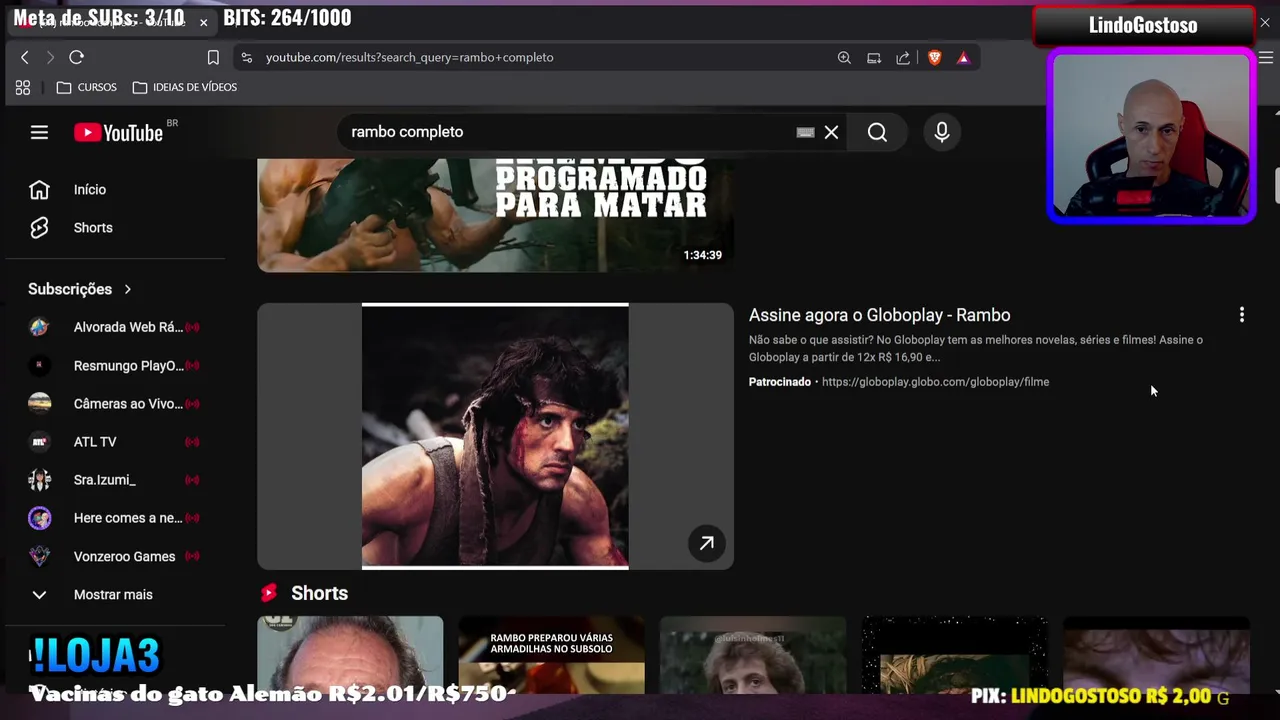Open ATL TV subscription channel
This screenshot has height=720, width=1280.
[x=116, y=442]
